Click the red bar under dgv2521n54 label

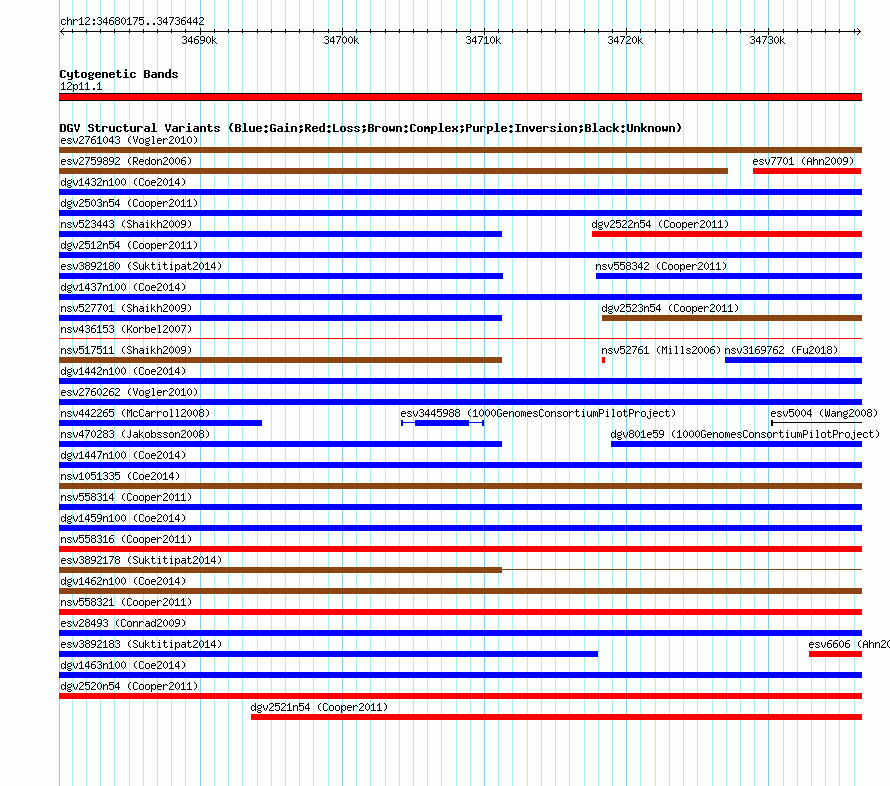(556, 717)
